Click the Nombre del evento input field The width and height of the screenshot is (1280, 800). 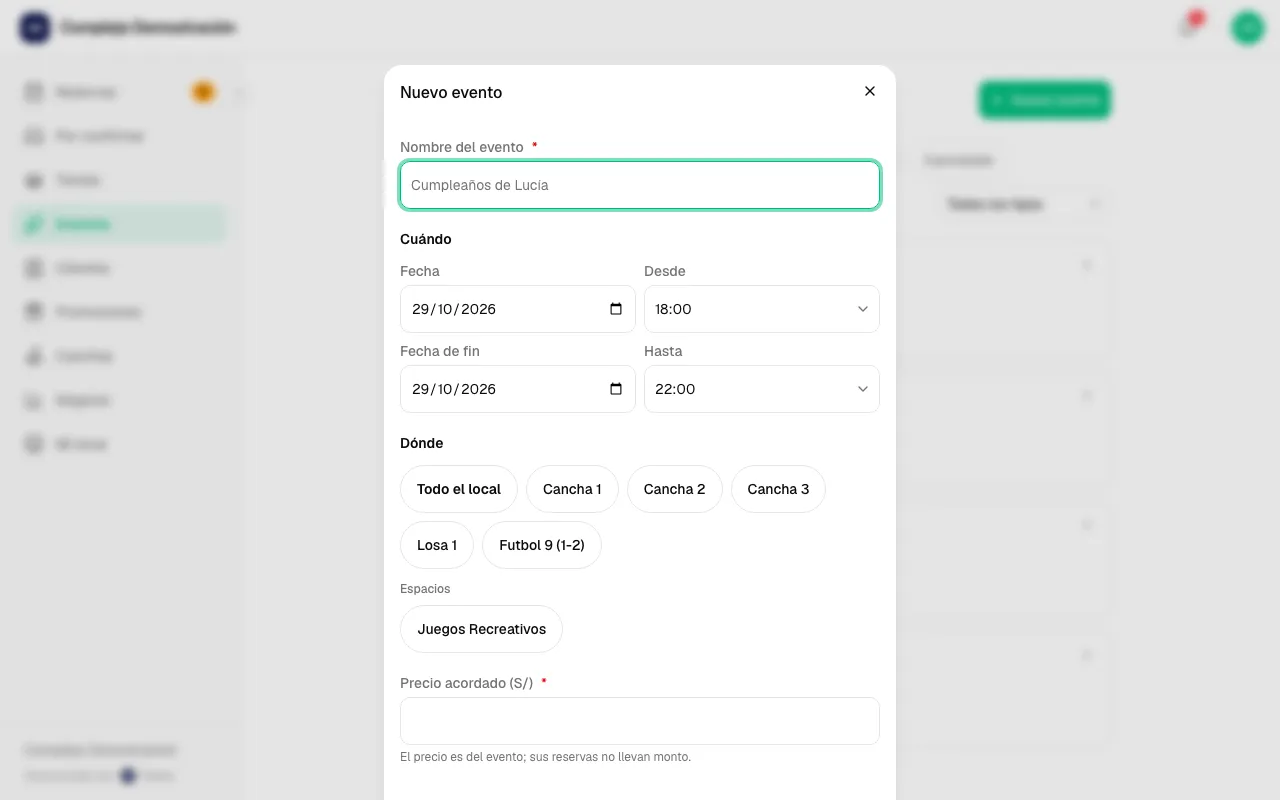pyautogui.click(x=640, y=185)
